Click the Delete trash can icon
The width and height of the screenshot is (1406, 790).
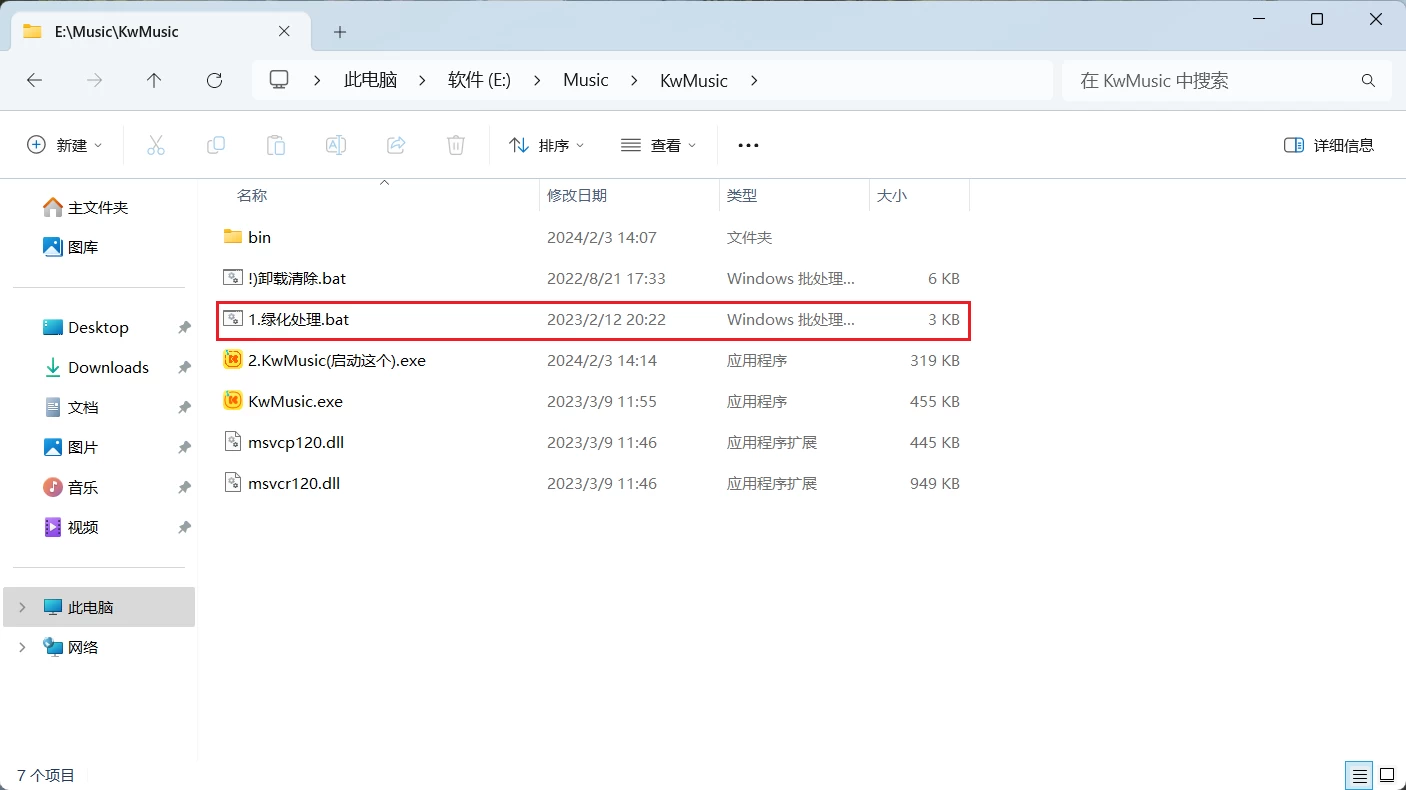(456, 145)
